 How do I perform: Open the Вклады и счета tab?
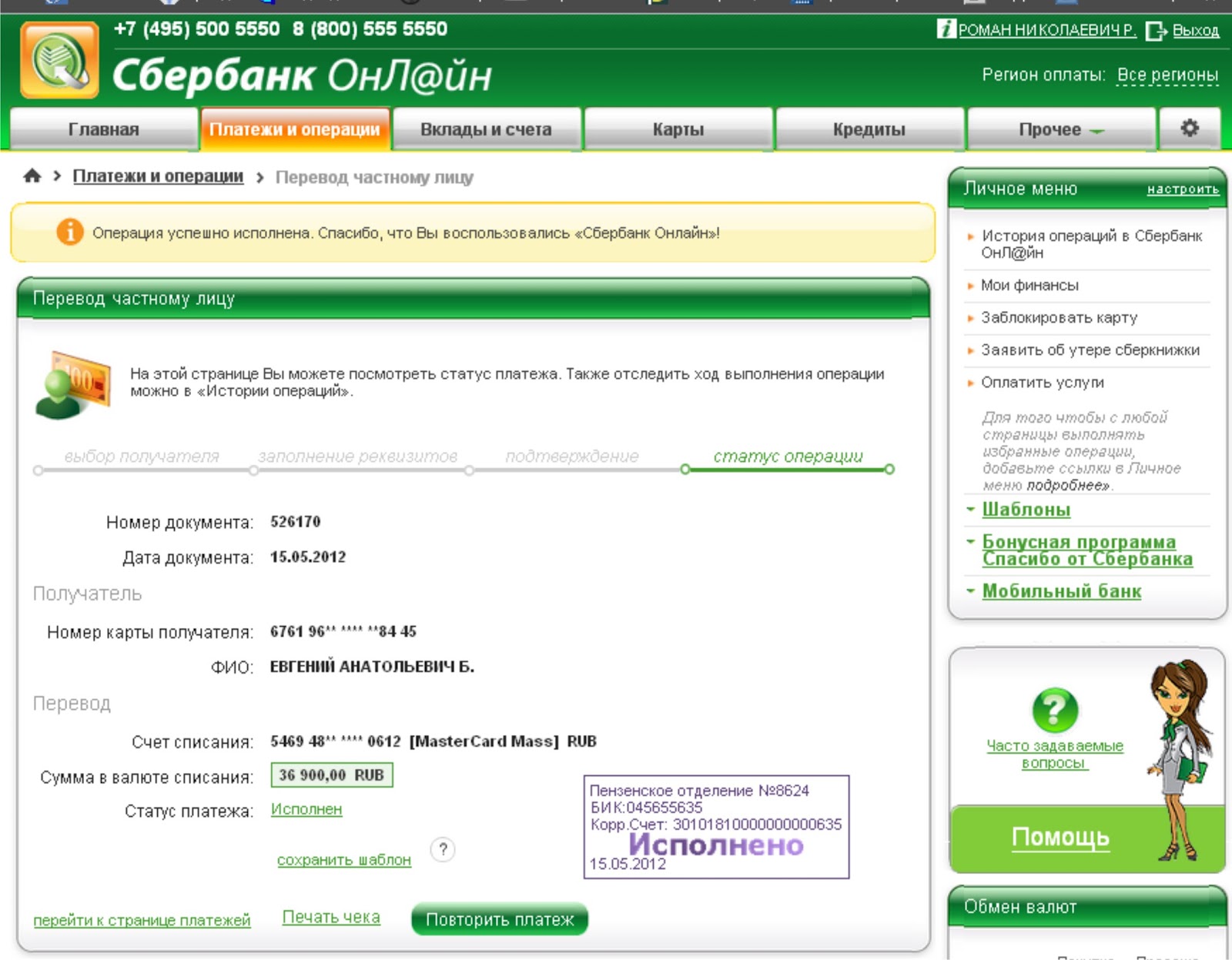coord(486,129)
